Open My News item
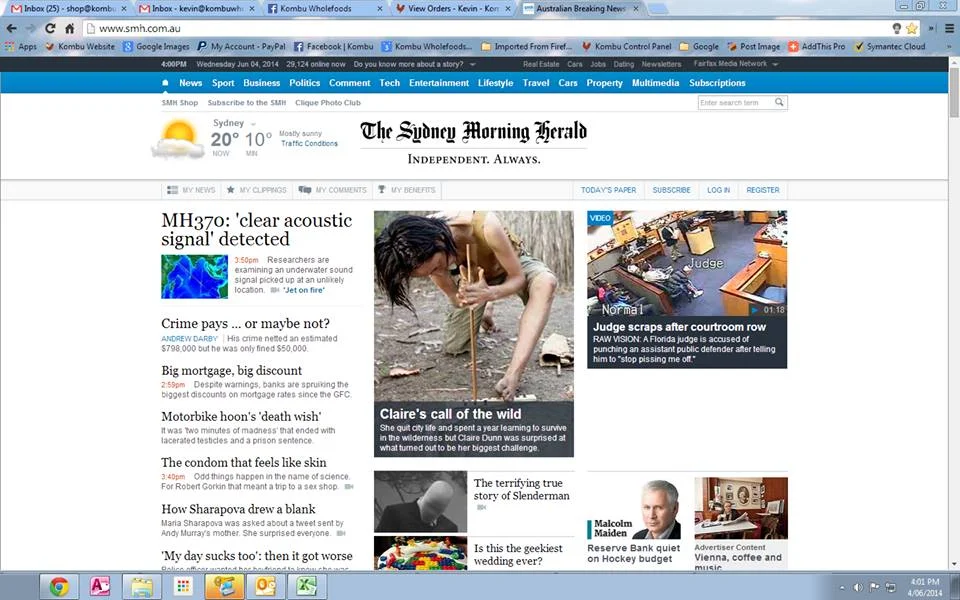960x600 pixels. (x=191, y=190)
